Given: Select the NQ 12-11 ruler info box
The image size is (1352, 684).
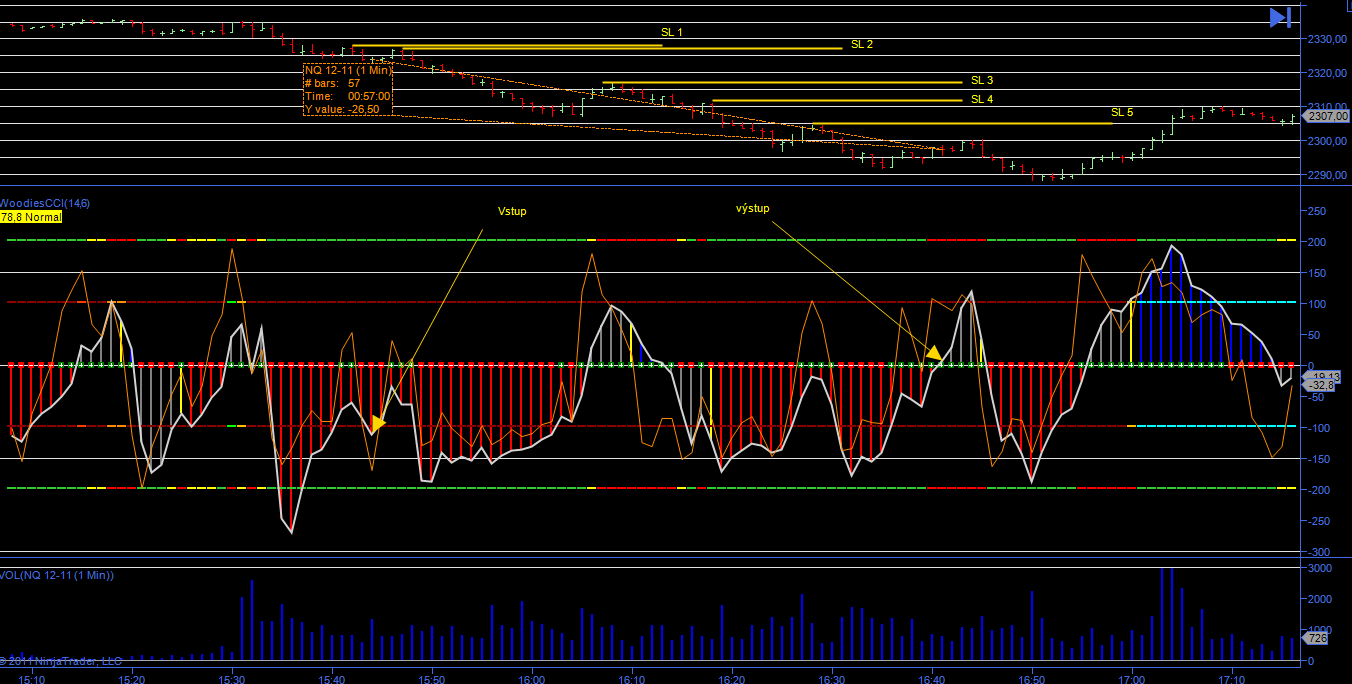Looking at the screenshot, I should (x=348, y=90).
